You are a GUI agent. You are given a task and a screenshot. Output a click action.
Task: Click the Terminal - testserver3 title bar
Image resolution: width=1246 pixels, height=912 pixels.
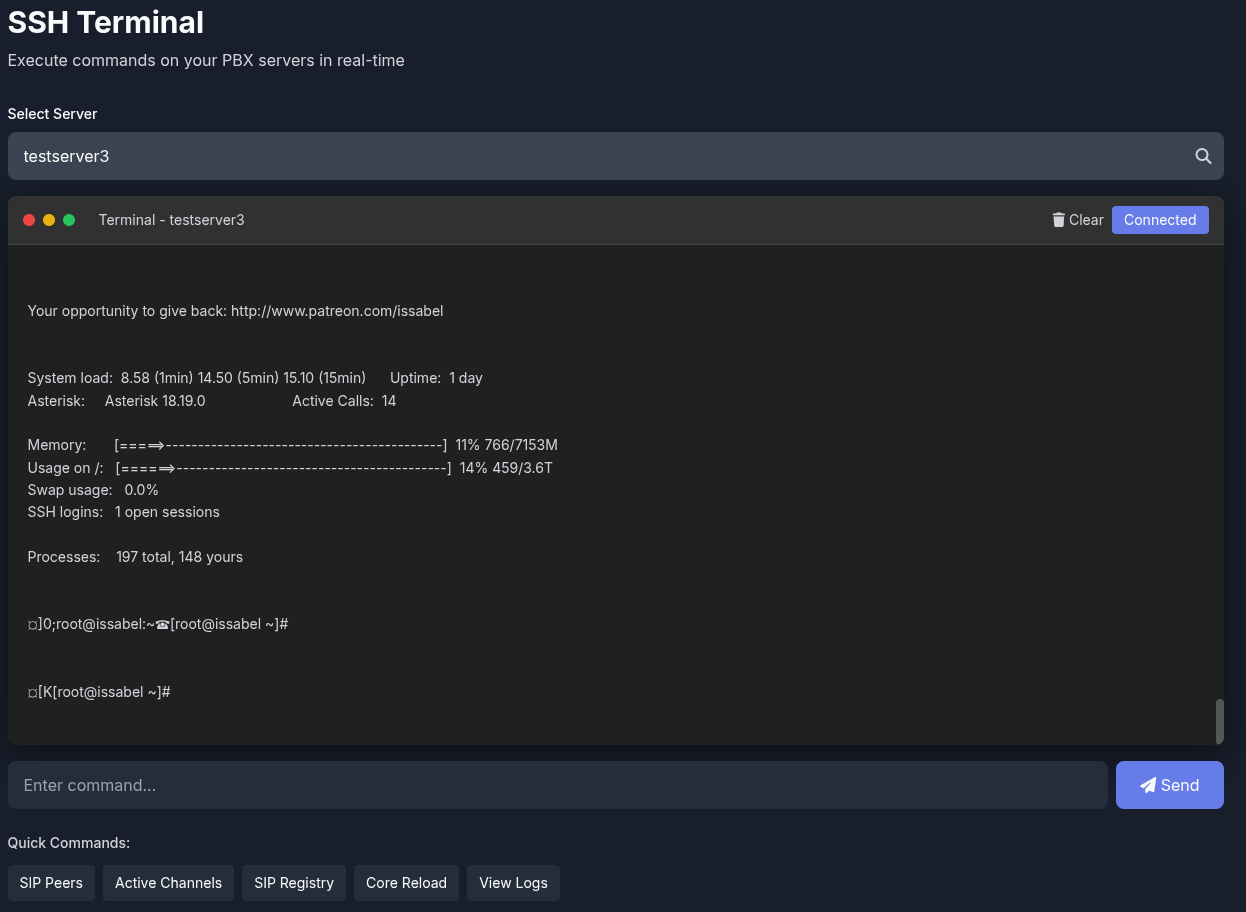pyautogui.click(x=171, y=219)
